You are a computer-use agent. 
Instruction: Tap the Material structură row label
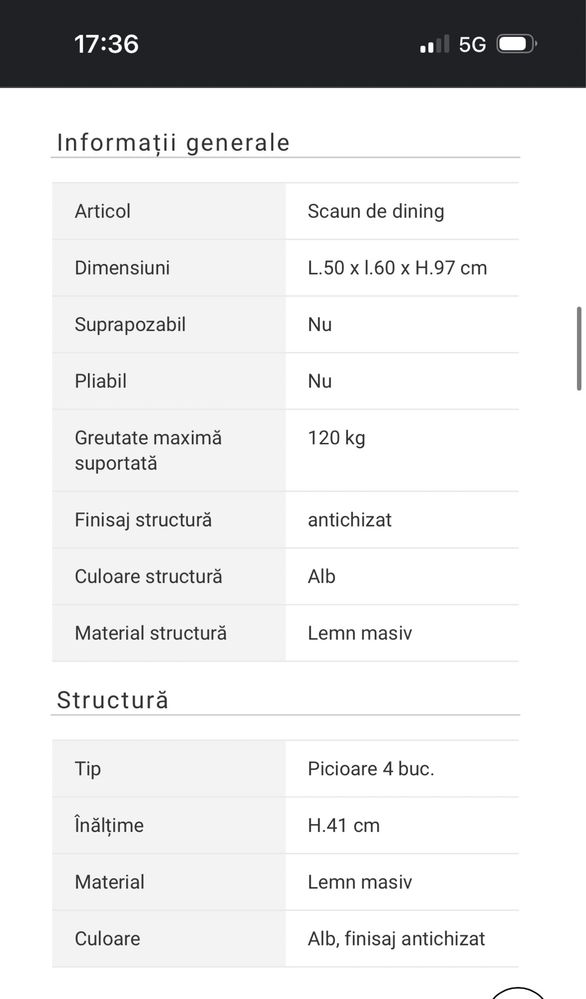150,633
